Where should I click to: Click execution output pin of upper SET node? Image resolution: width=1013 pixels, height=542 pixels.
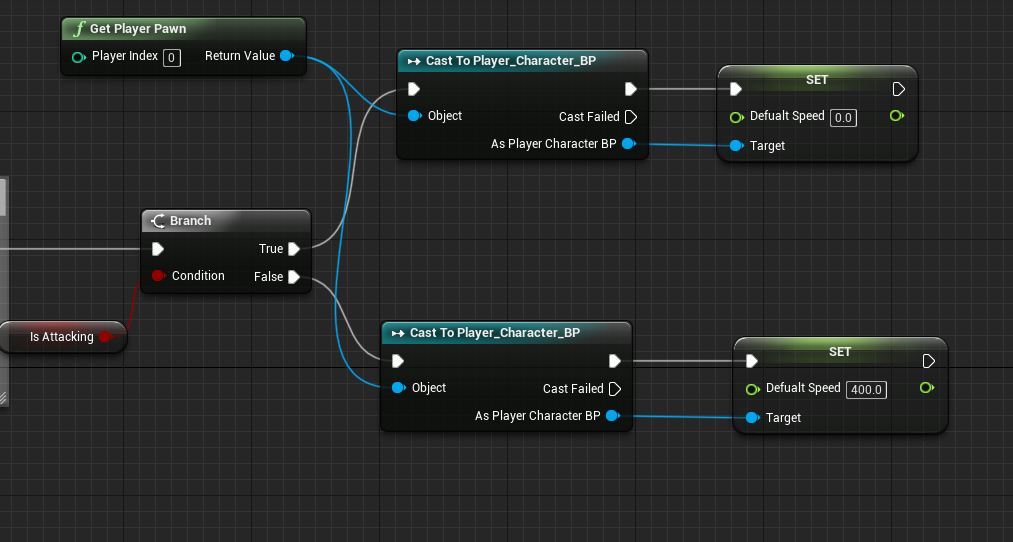898,89
